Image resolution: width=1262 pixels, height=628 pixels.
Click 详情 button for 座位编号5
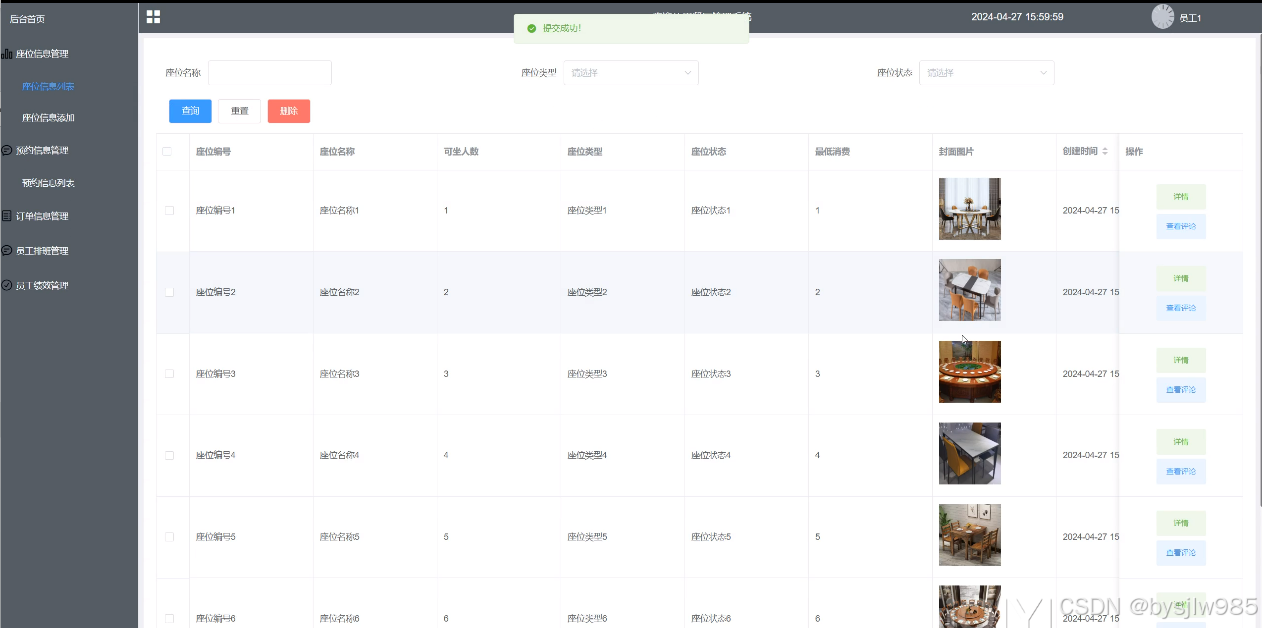pos(1181,523)
